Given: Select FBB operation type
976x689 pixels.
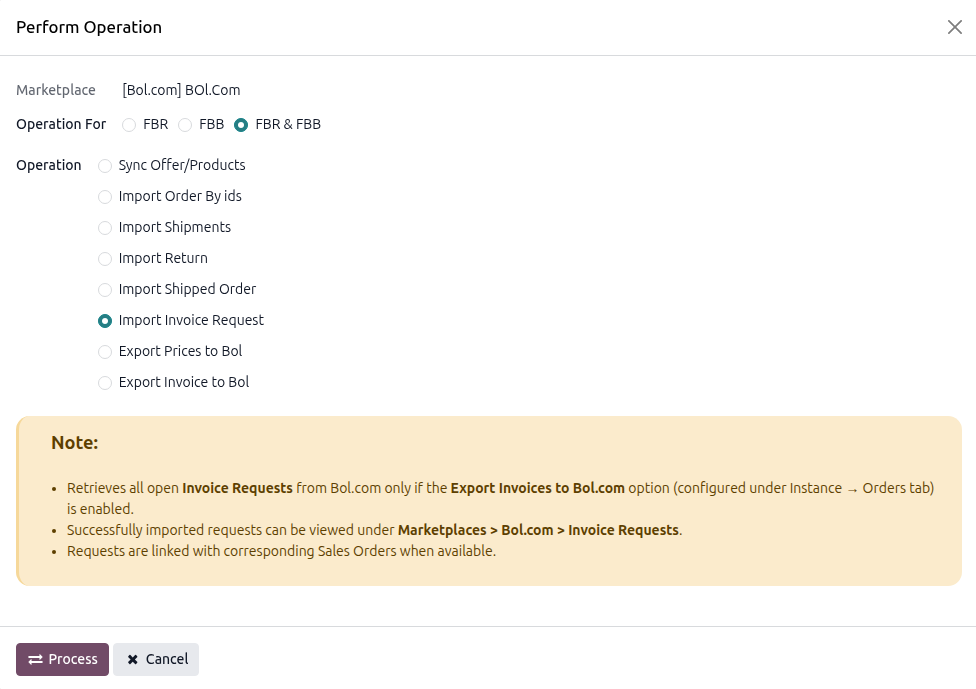Looking at the screenshot, I should pyautogui.click(x=185, y=125).
